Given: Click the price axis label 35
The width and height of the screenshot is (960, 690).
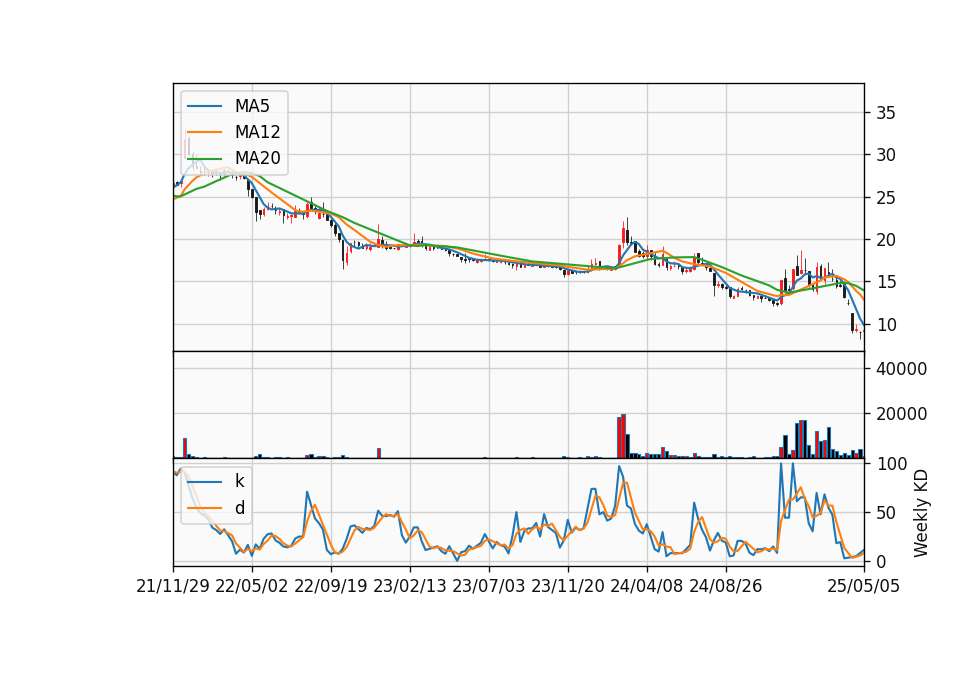Looking at the screenshot, I should coord(886,113).
